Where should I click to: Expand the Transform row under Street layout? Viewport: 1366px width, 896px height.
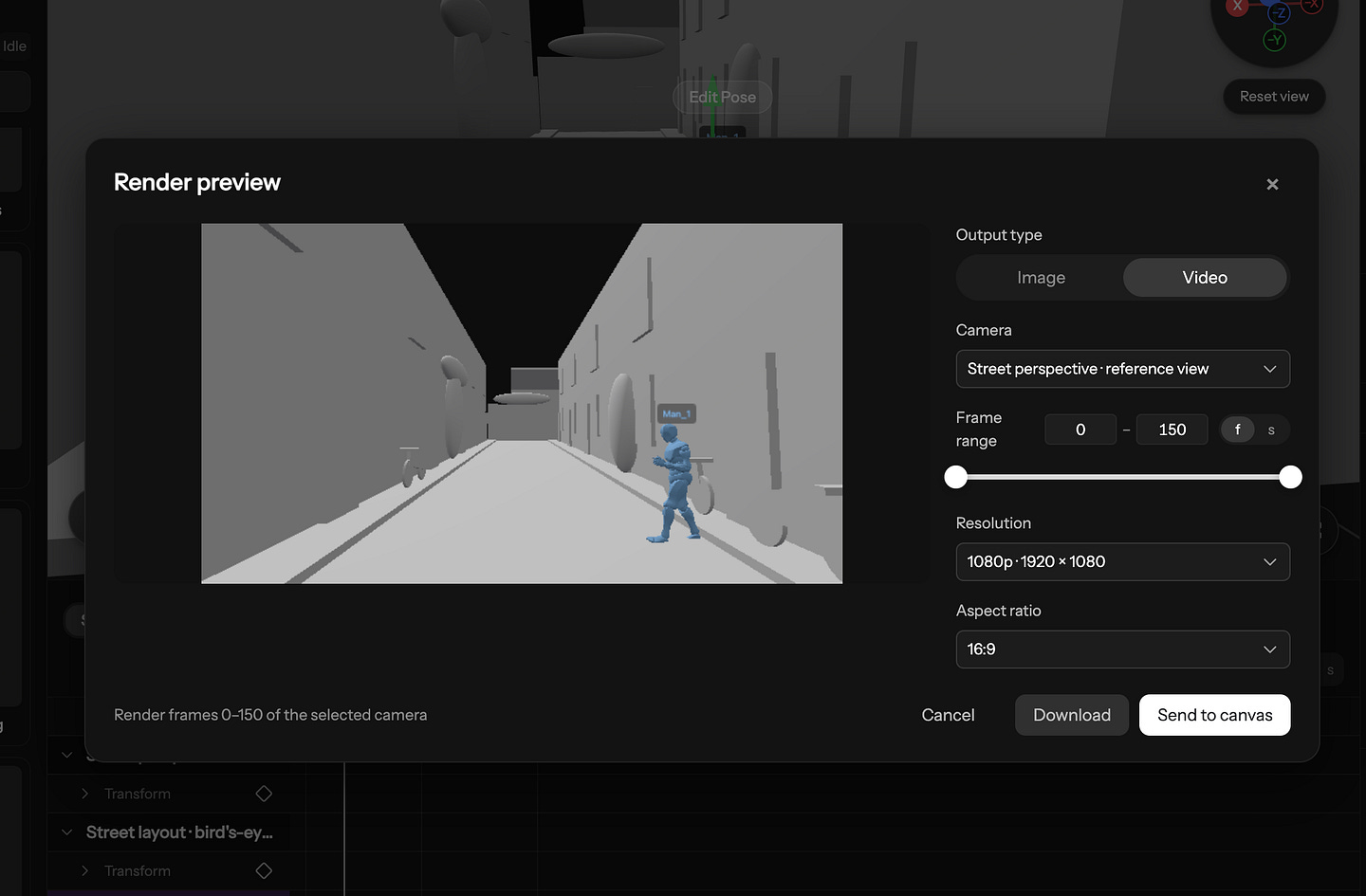click(84, 870)
